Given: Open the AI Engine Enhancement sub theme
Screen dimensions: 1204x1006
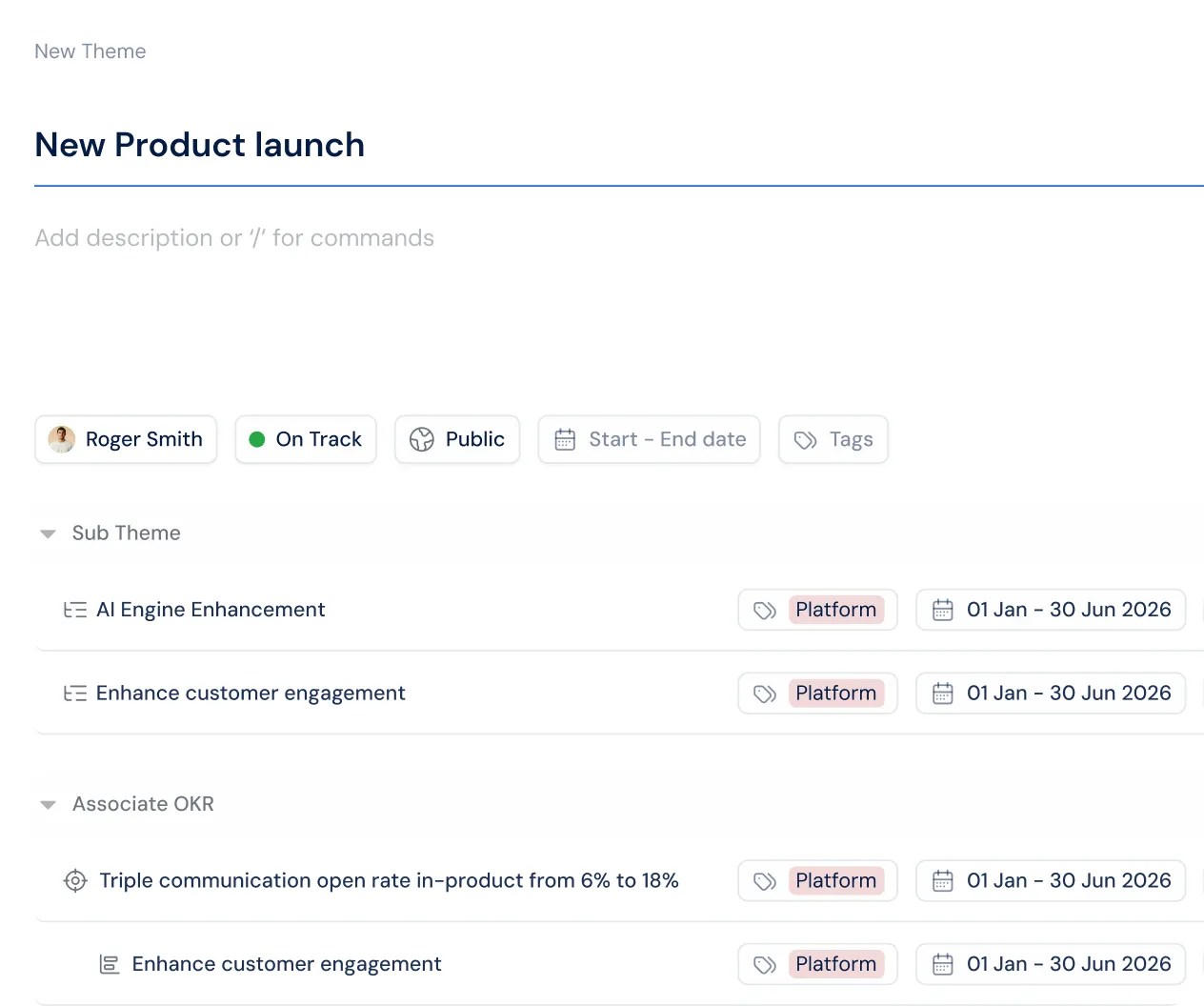Looking at the screenshot, I should [211, 610].
